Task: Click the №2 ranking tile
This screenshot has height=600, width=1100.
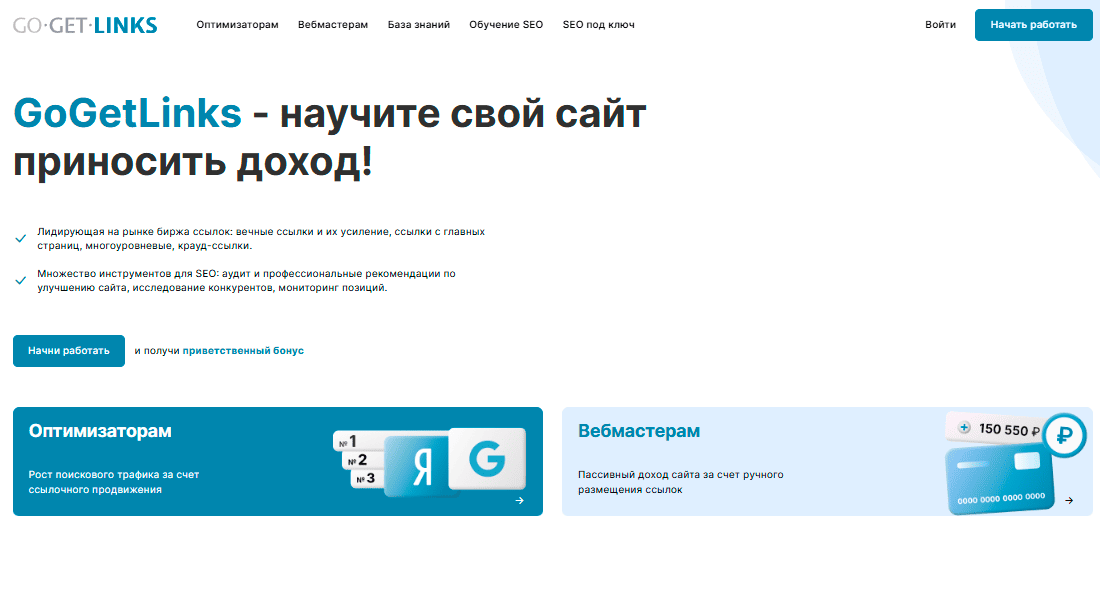Action: click(x=363, y=460)
